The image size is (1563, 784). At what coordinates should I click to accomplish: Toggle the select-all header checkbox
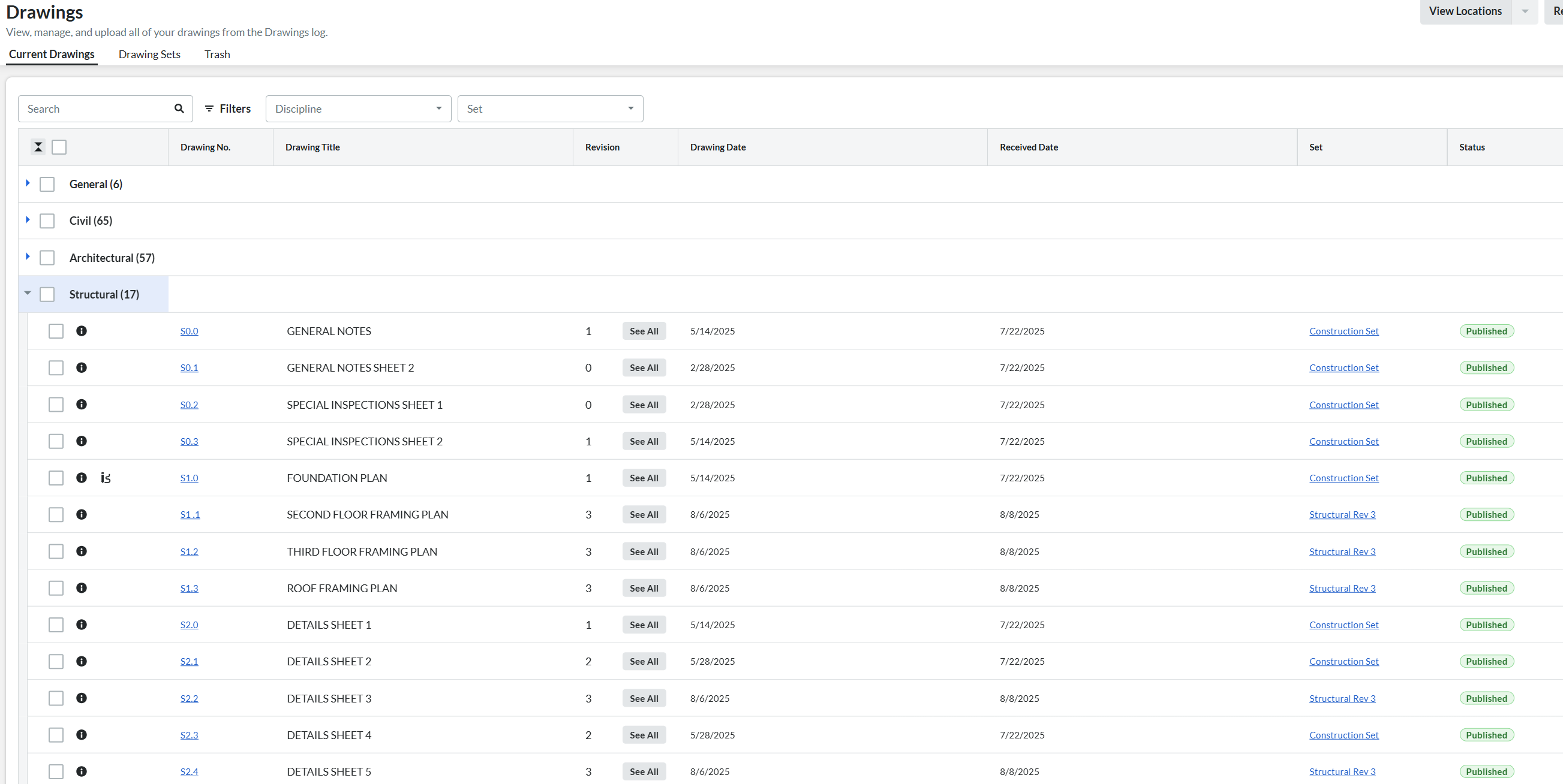59,147
